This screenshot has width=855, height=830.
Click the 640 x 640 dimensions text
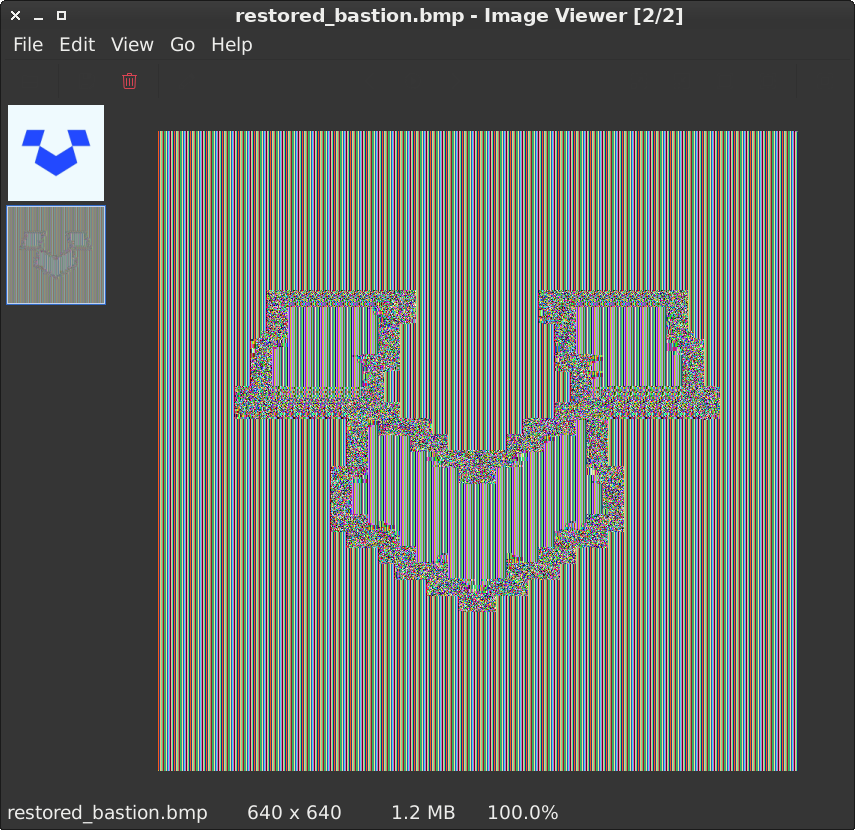[x=294, y=813]
